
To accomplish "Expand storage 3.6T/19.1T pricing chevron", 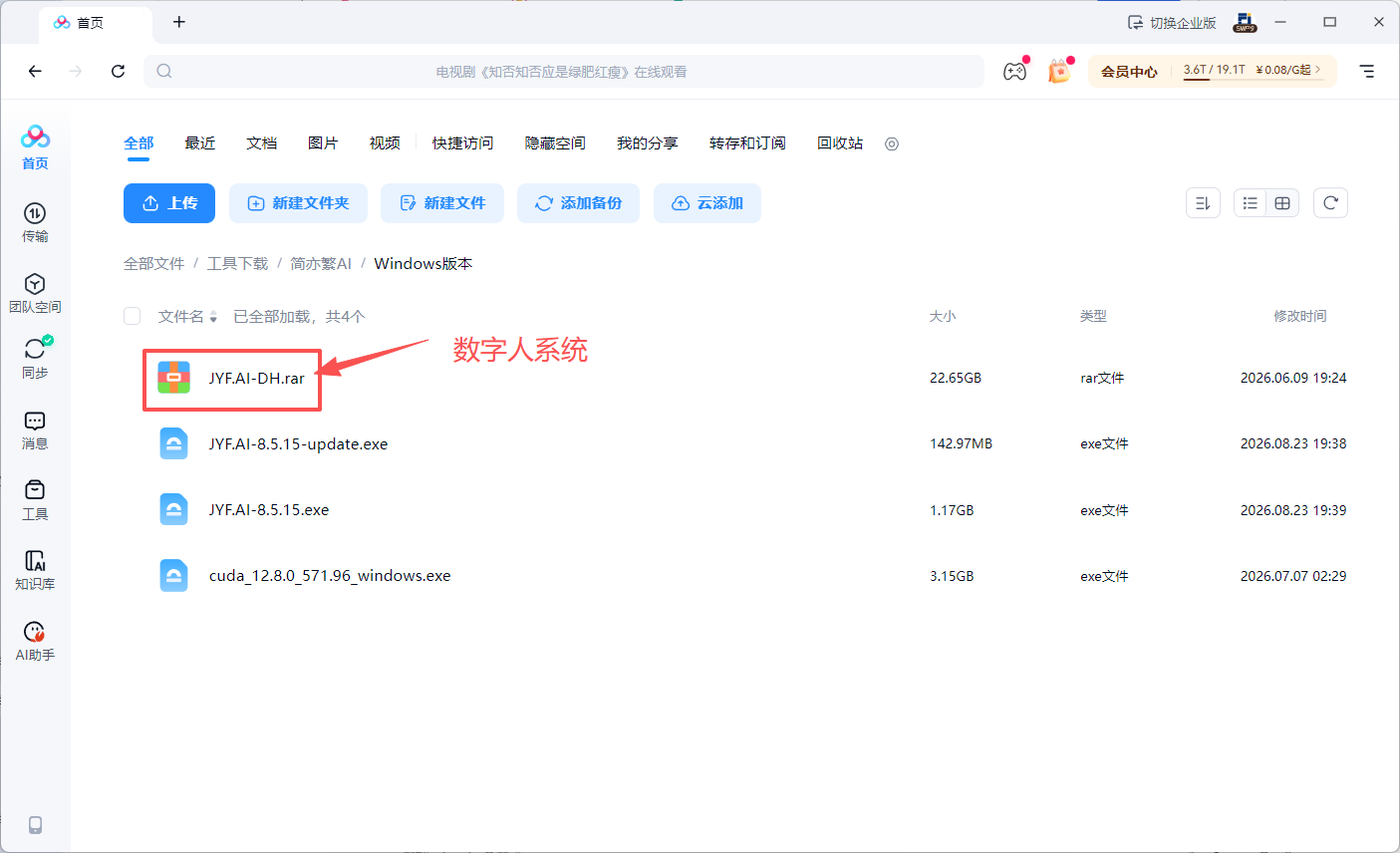I will pos(1317,70).
